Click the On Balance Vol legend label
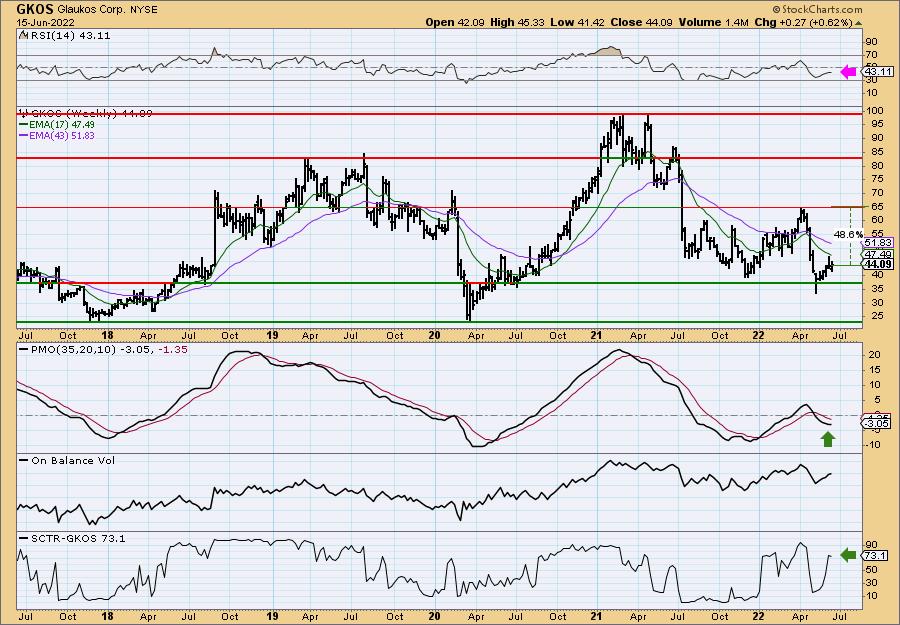The width and height of the screenshot is (900, 625). pyautogui.click(x=67, y=460)
